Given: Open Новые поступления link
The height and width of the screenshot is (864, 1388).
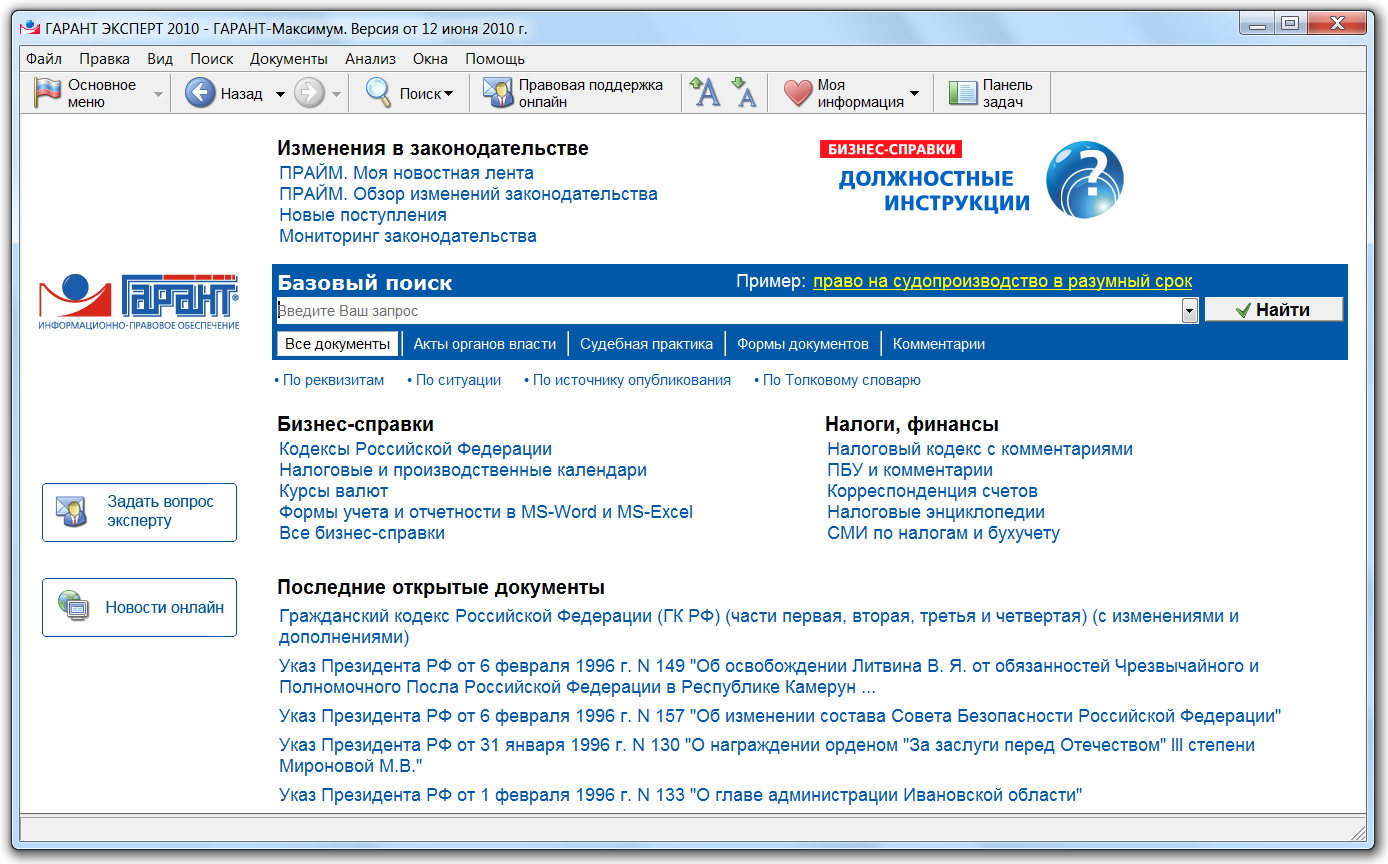Looking at the screenshot, I should (x=363, y=215).
